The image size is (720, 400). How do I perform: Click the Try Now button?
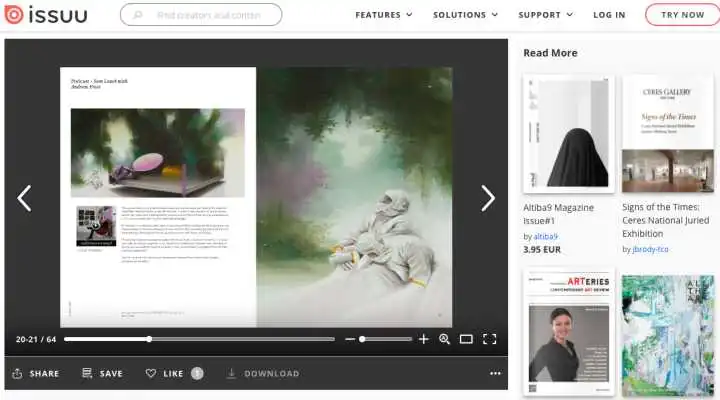pos(682,15)
